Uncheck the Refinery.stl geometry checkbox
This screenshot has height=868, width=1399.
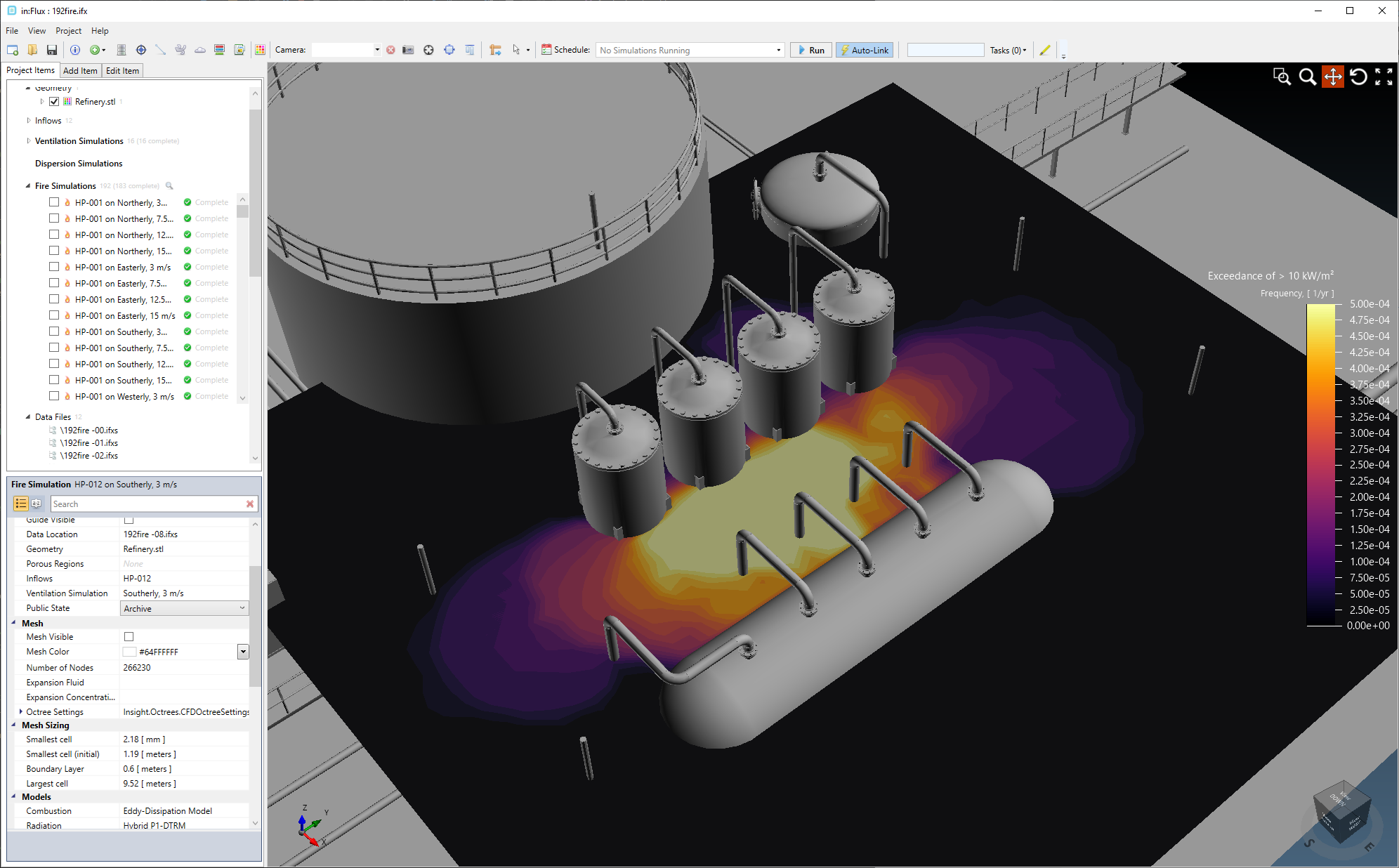(54, 102)
